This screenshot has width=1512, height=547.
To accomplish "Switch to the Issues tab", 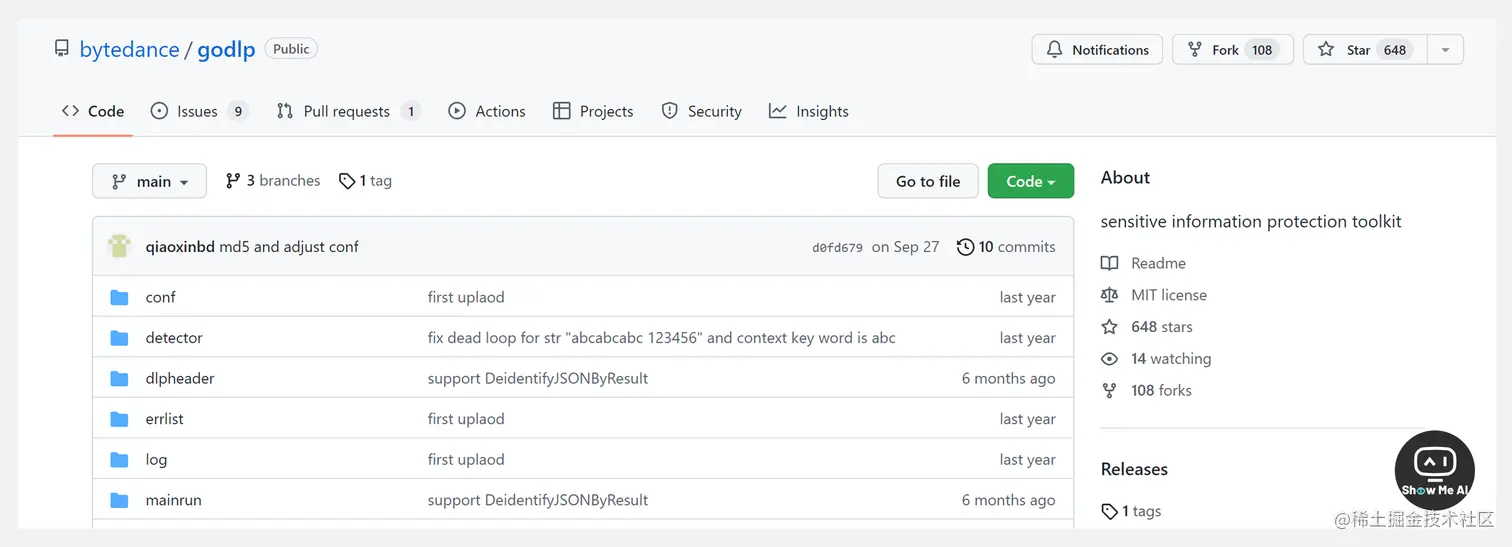I will coord(198,111).
